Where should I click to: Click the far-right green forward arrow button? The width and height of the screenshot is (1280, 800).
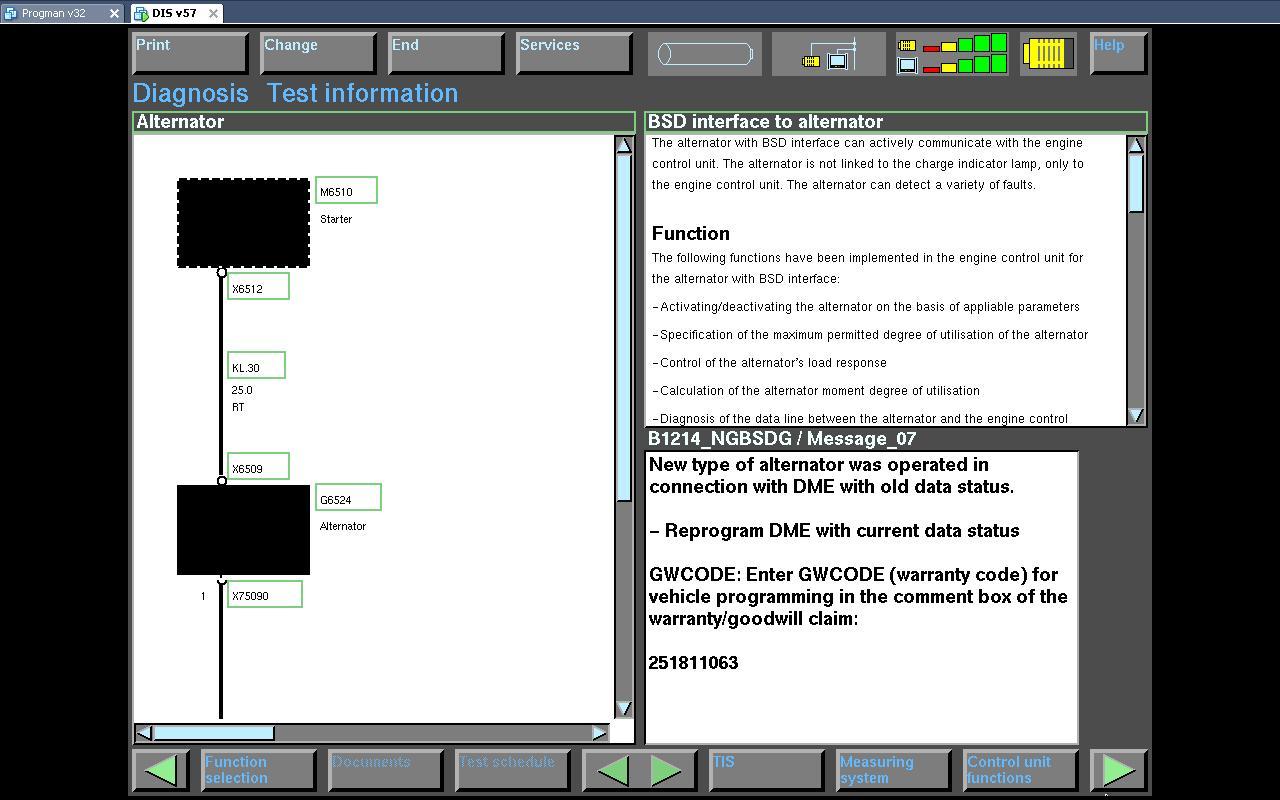[1118, 770]
